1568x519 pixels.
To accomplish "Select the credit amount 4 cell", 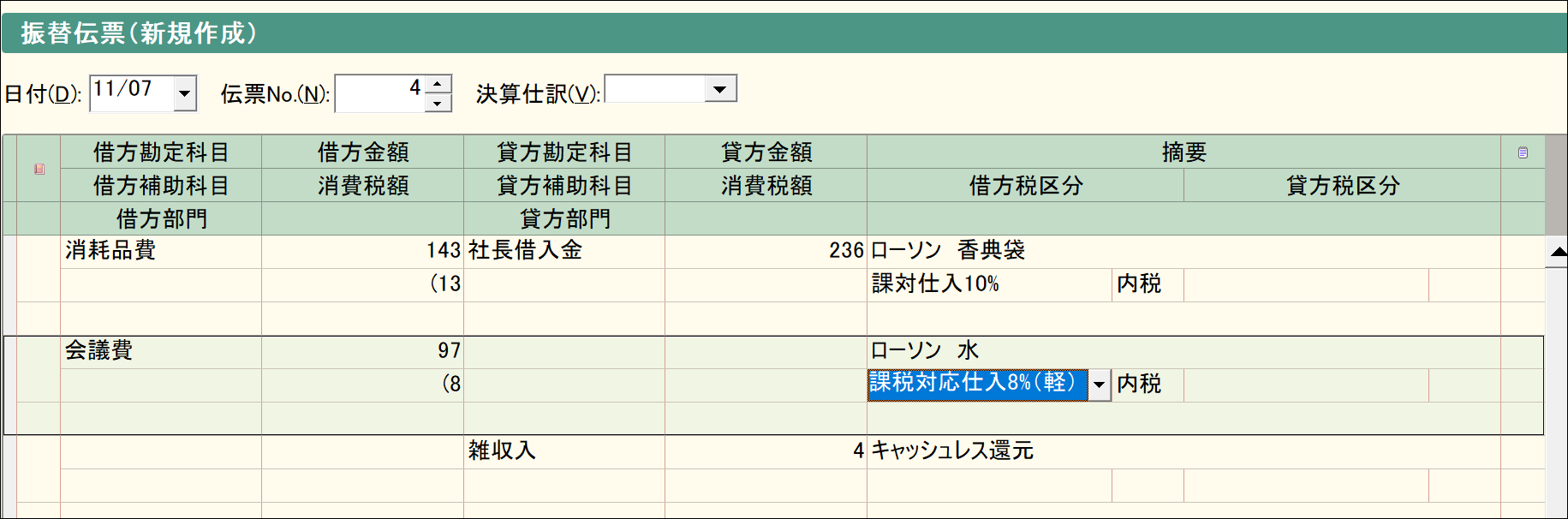I will pos(766,451).
